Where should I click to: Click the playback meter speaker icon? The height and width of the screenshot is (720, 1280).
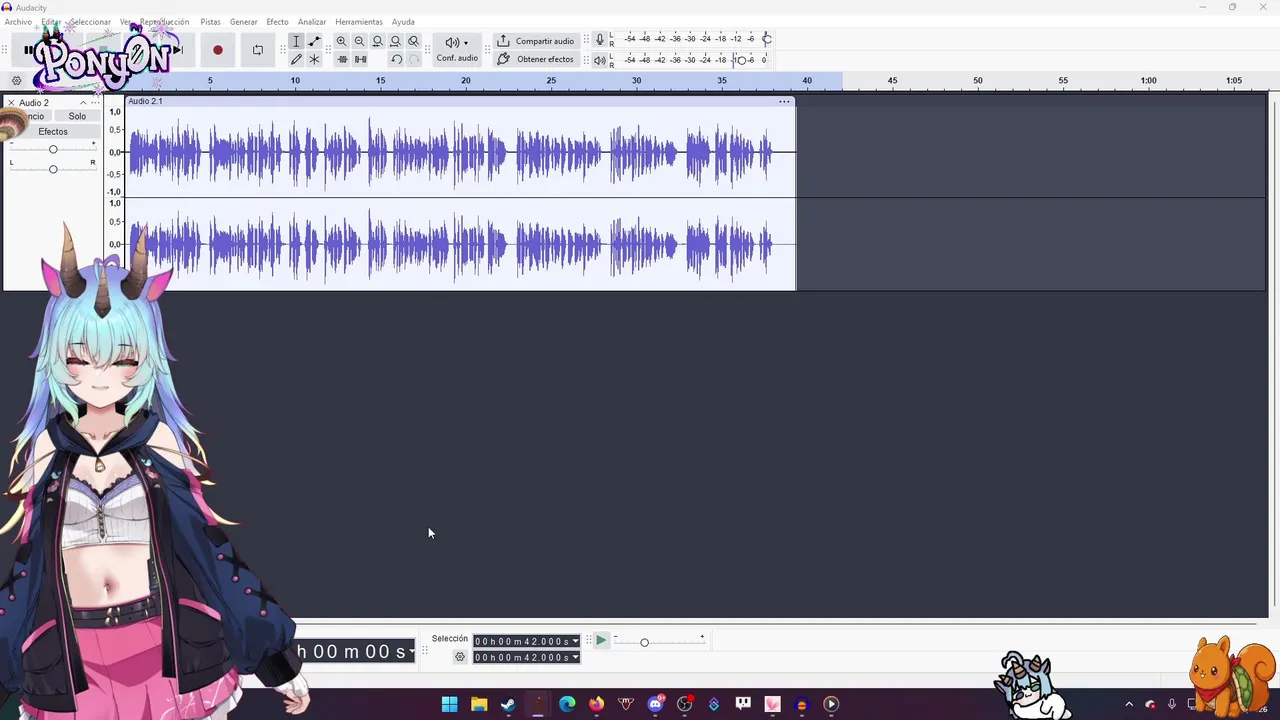(600, 60)
